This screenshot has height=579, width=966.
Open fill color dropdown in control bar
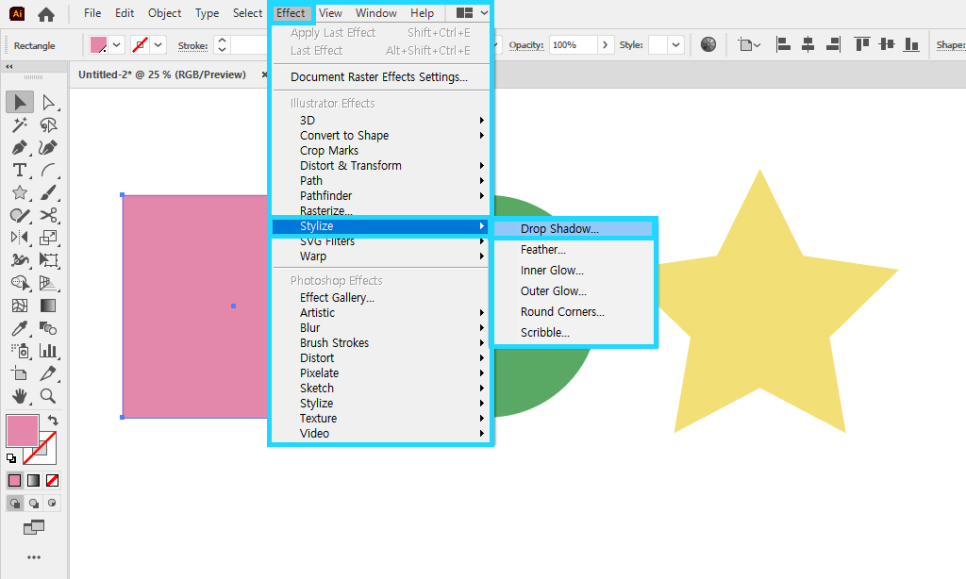click(x=116, y=45)
